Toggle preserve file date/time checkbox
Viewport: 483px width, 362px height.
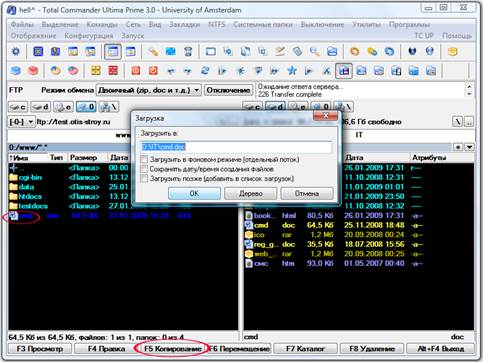pos(144,169)
